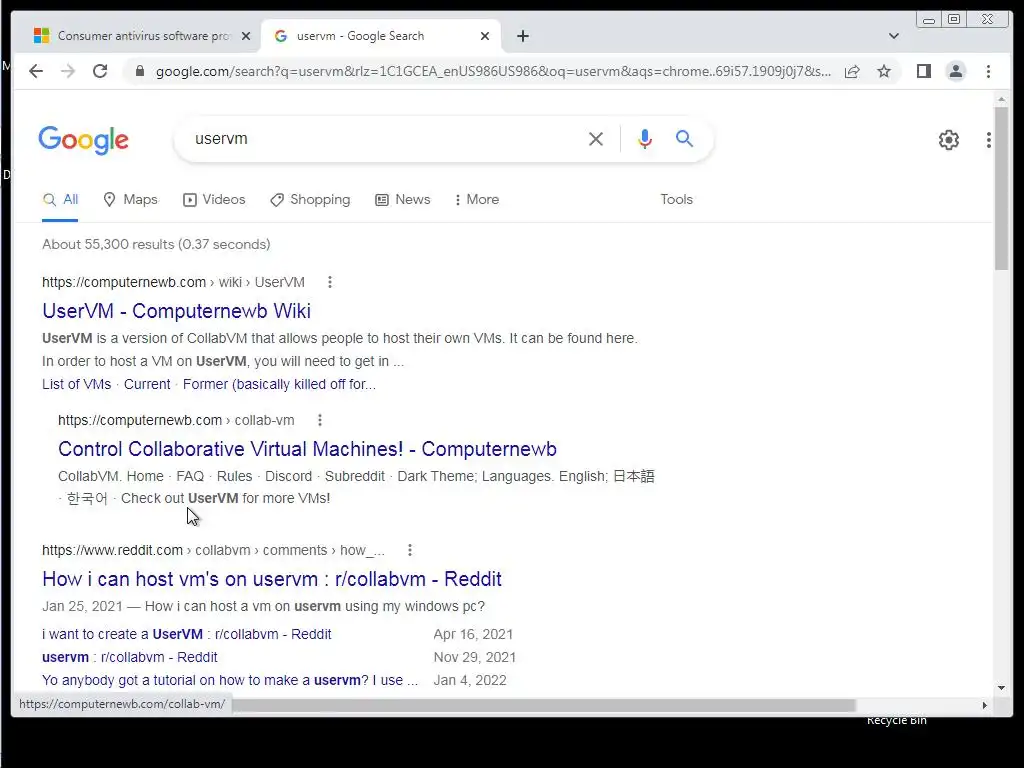1024x768 pixels.
Task: Open Google quick settings gear
Action: pyautogui.click(x=949, y=139)
